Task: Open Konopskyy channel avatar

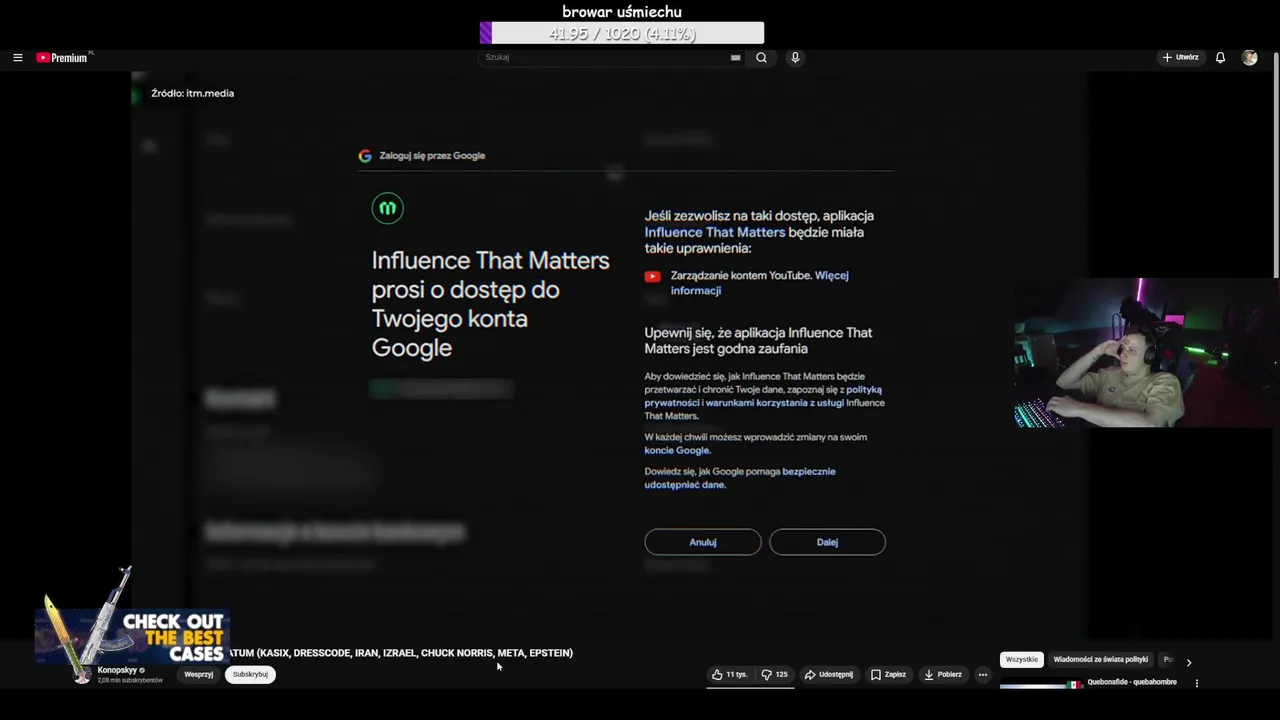Action: (83, 675)
